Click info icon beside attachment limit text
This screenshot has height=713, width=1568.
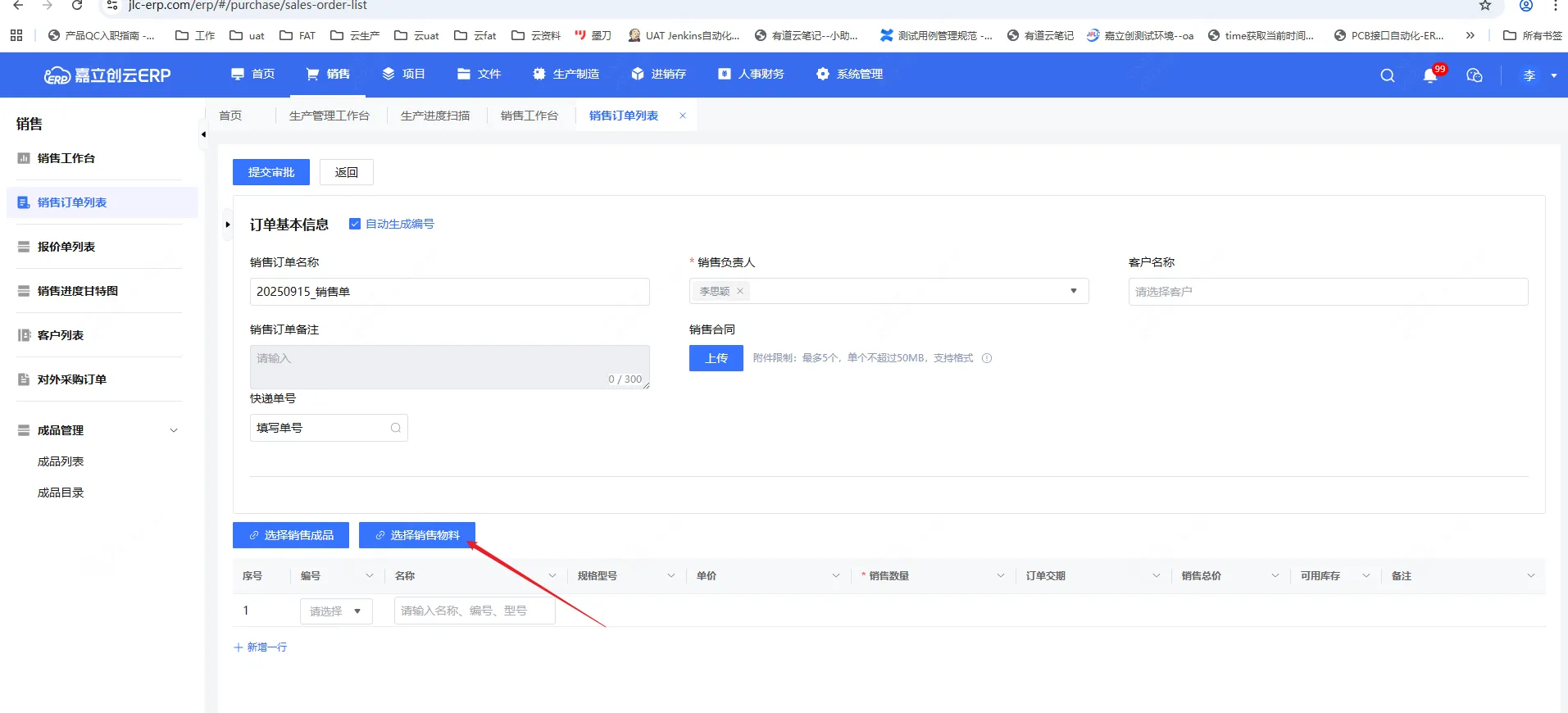[x=987, y=358]
